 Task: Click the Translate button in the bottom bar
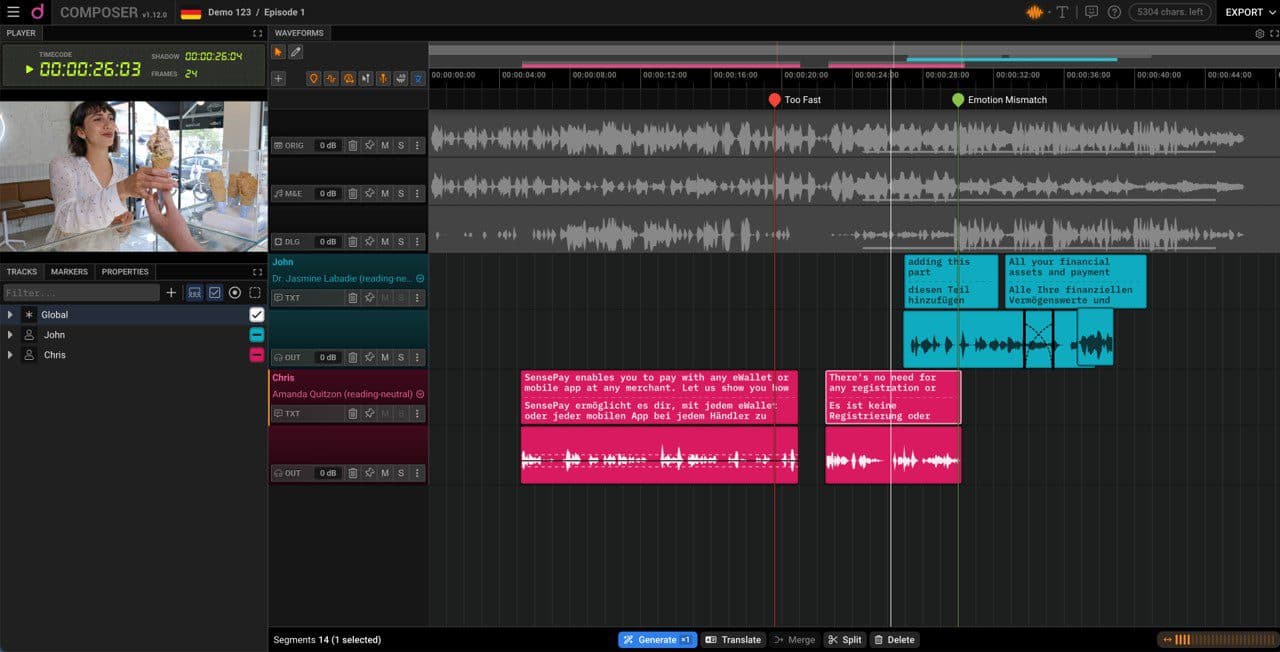(x=733, y=639)
